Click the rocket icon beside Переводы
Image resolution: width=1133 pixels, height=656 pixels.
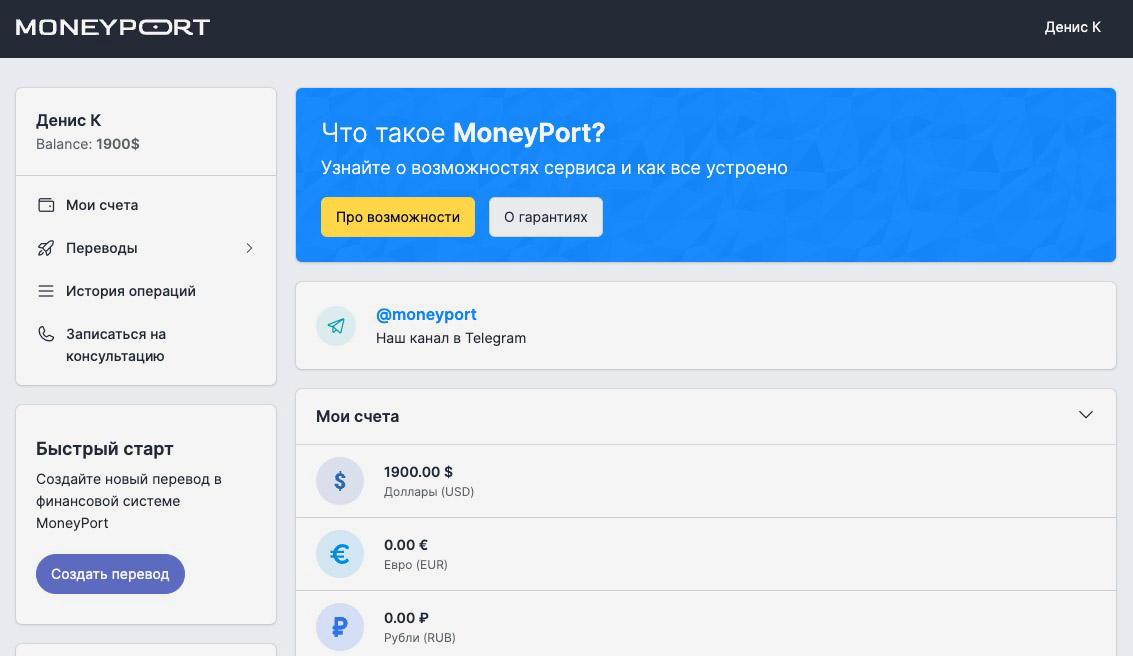[46, 248]
